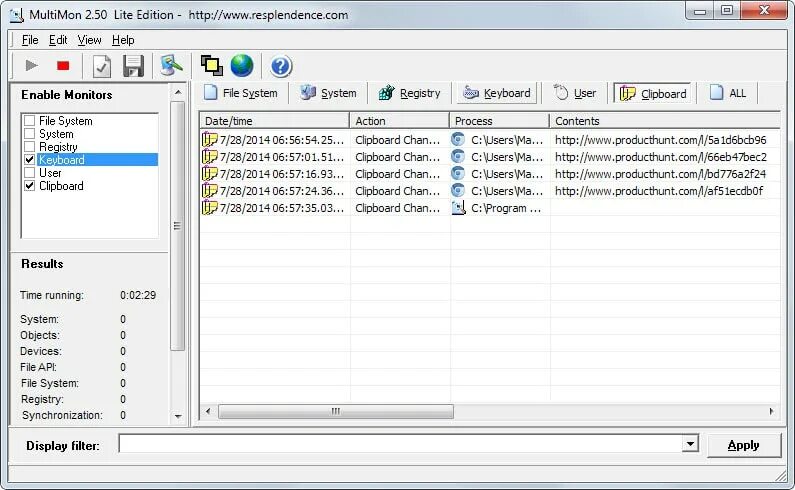Click clipboard icon of 06:57:35 row
Image resolution: width=795 pixels, height=490 pixels.
pos(209,208)
